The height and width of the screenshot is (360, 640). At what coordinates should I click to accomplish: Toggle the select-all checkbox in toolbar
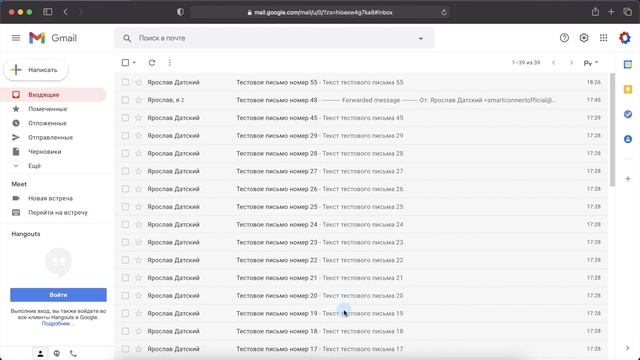[125, 62]
